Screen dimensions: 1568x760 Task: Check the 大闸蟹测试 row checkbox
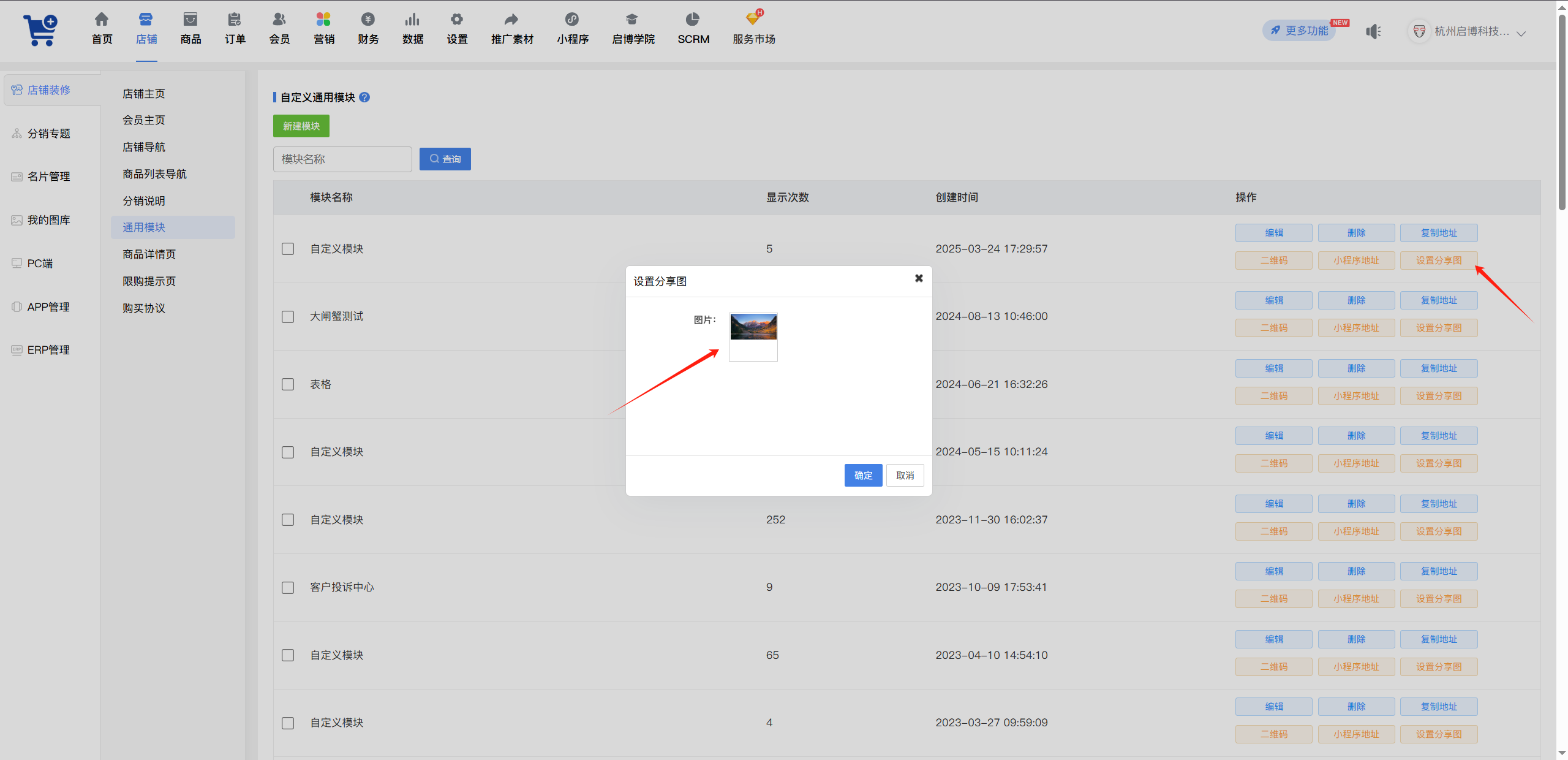288,317
